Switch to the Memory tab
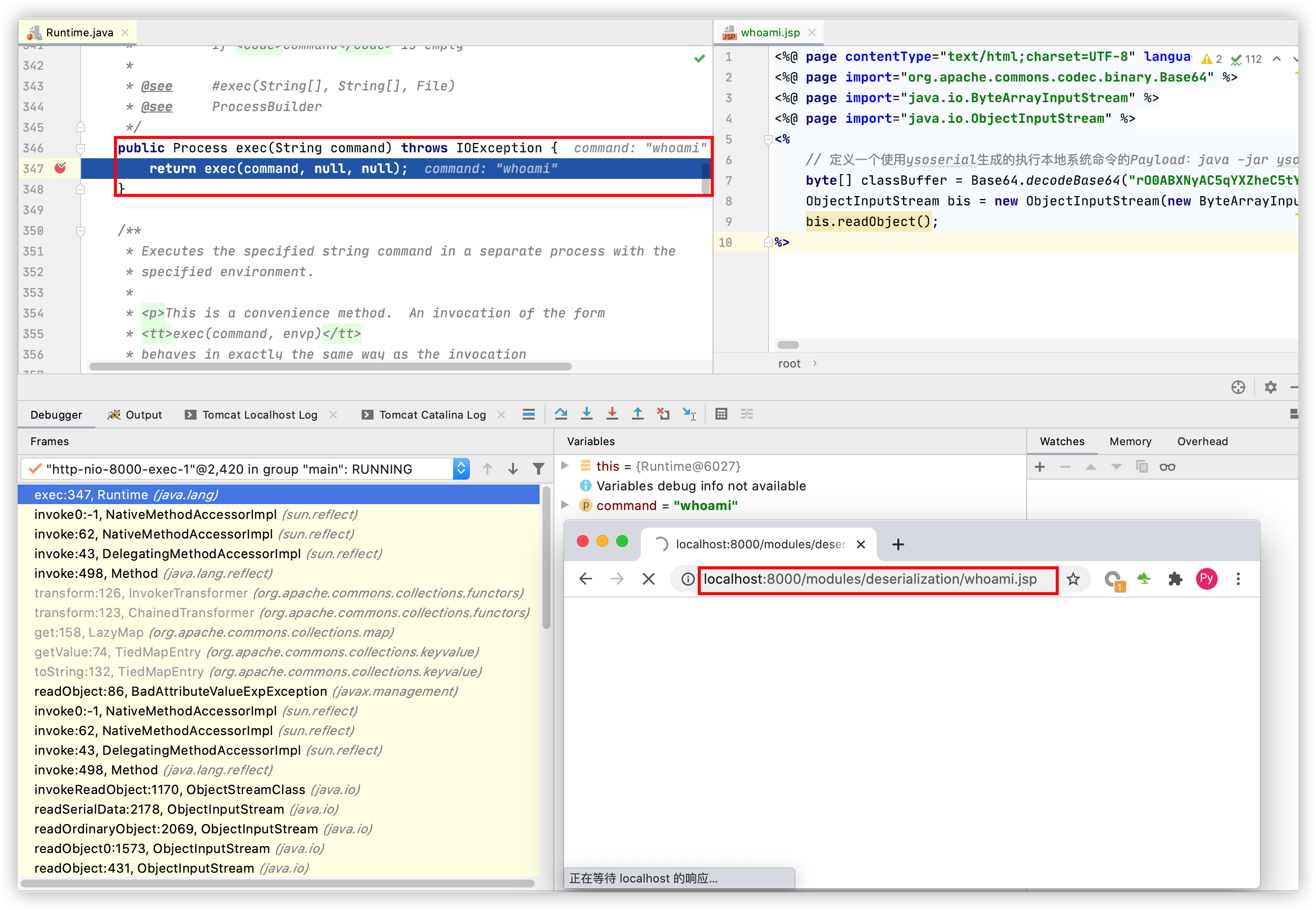The width and height of the screenshot is (1316, 910). pyautogui.click(x=1130, y=441)
